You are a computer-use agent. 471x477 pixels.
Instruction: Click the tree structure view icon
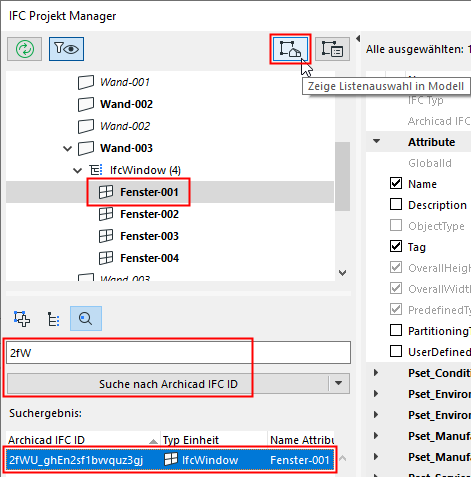point(53,319)
